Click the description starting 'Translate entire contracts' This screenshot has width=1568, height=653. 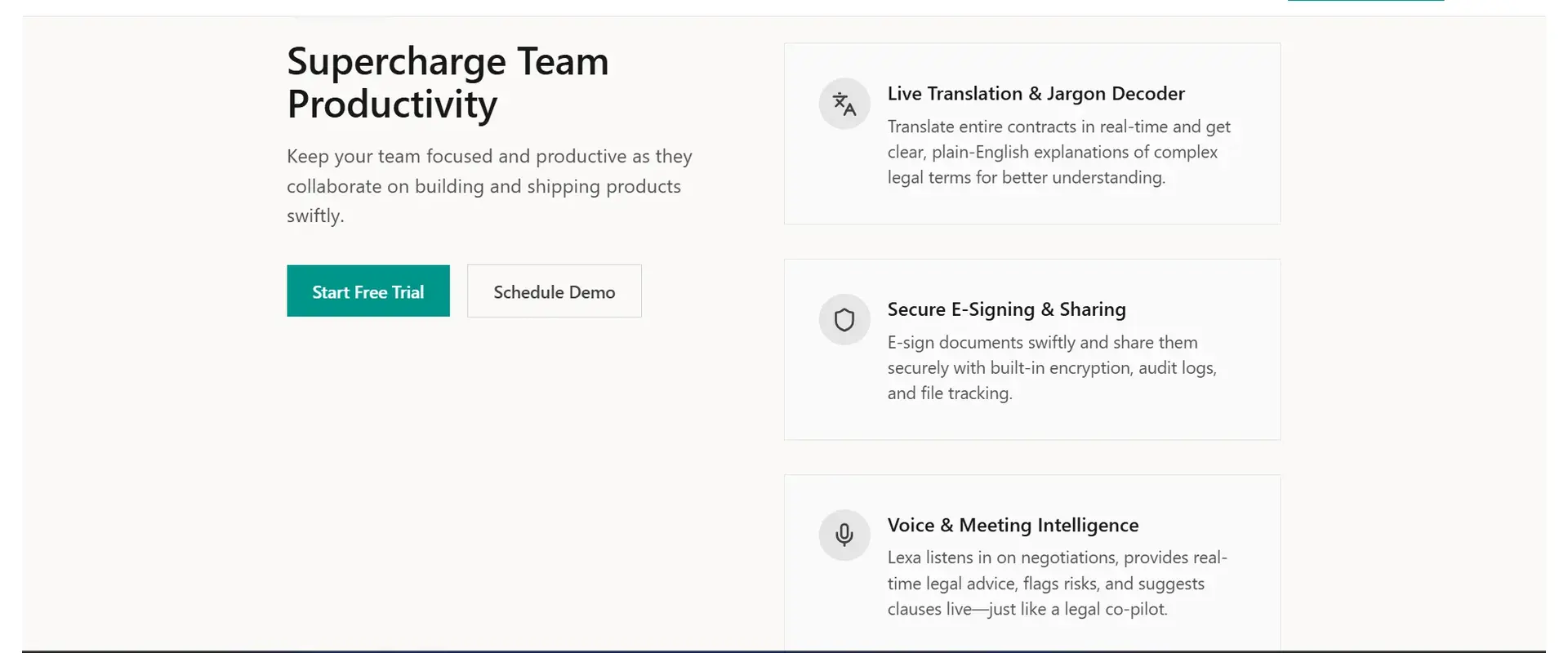[1058, 152]
